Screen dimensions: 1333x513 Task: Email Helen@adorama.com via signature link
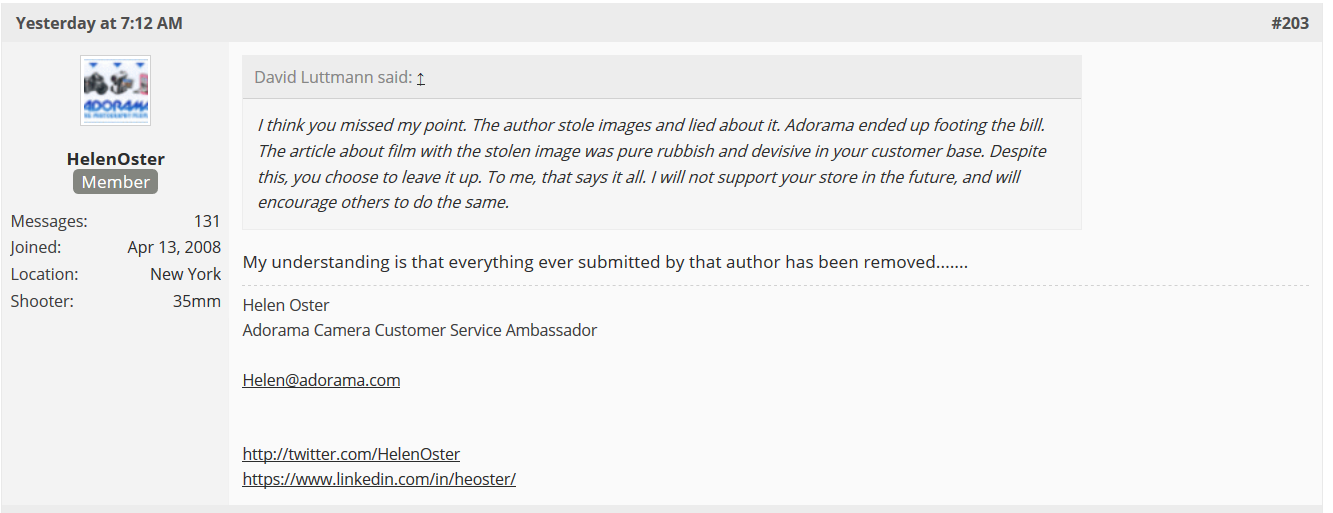tap(321, 380)
